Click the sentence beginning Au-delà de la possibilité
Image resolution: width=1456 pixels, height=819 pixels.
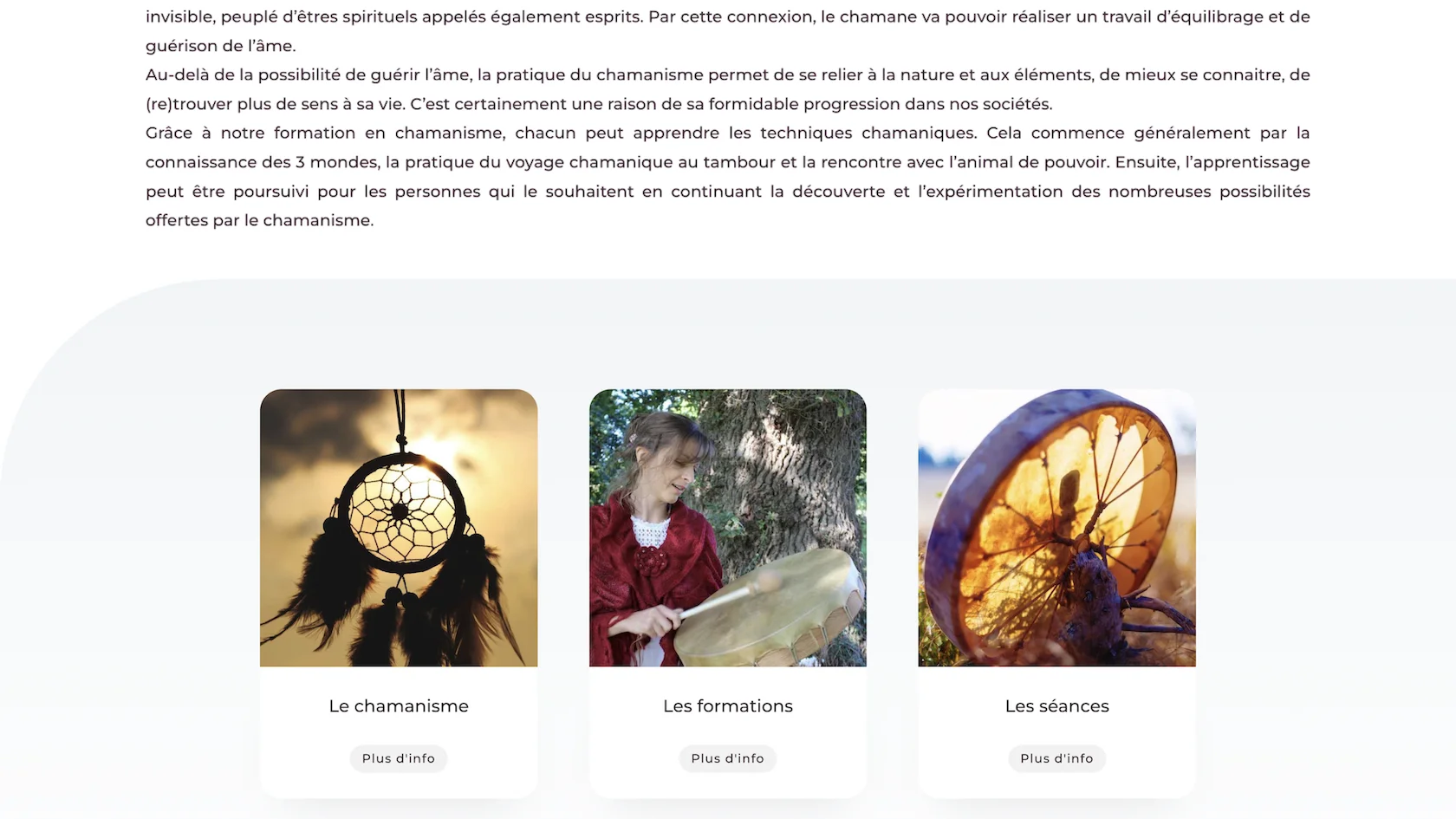point(728,89)
